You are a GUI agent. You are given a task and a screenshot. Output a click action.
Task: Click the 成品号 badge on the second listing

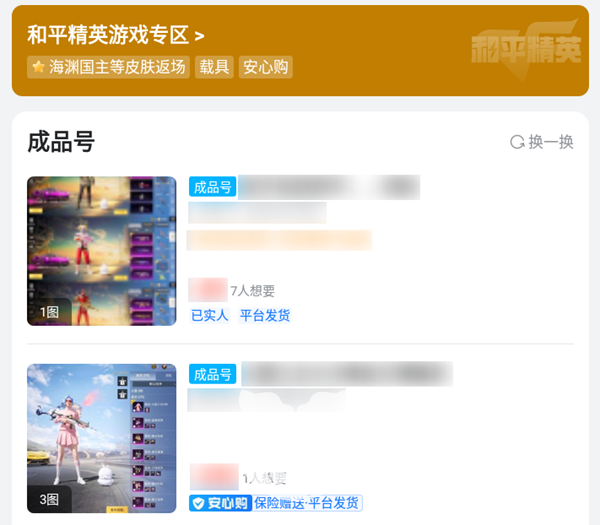click(212, 374)
